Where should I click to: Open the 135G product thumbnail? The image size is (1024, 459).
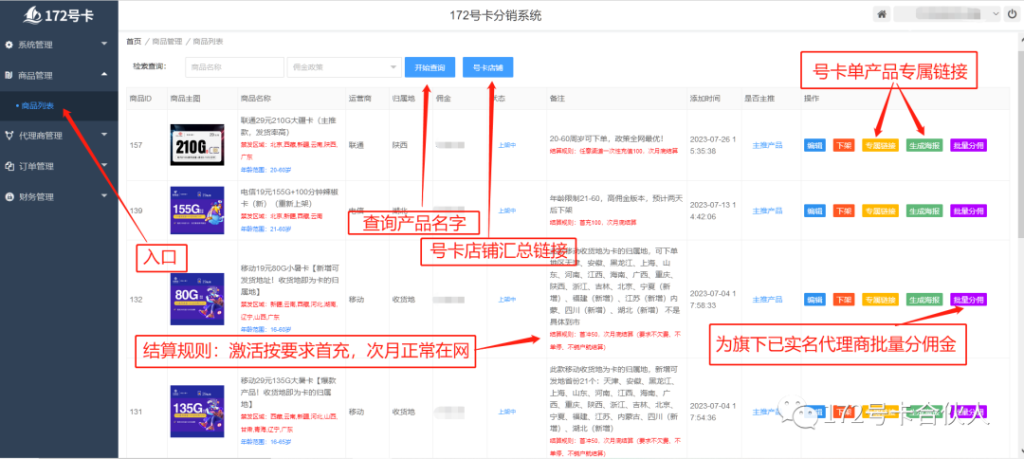197,411
